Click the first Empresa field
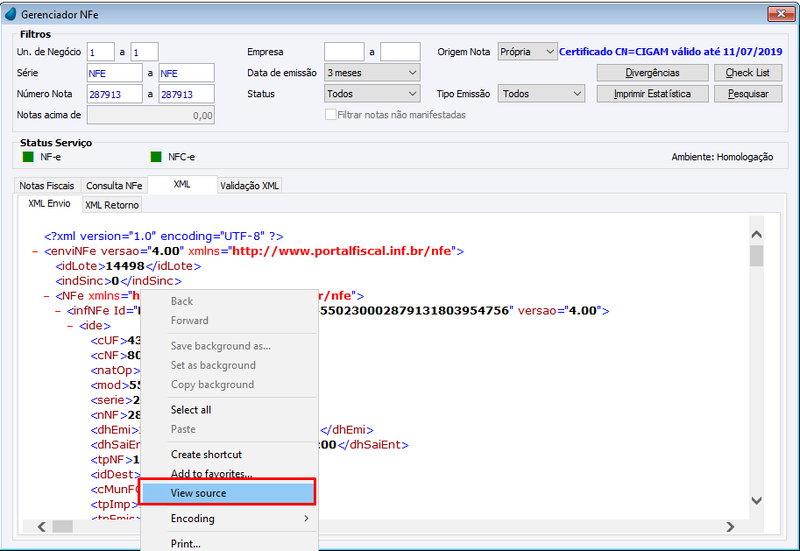 click(x=344, y=52)
